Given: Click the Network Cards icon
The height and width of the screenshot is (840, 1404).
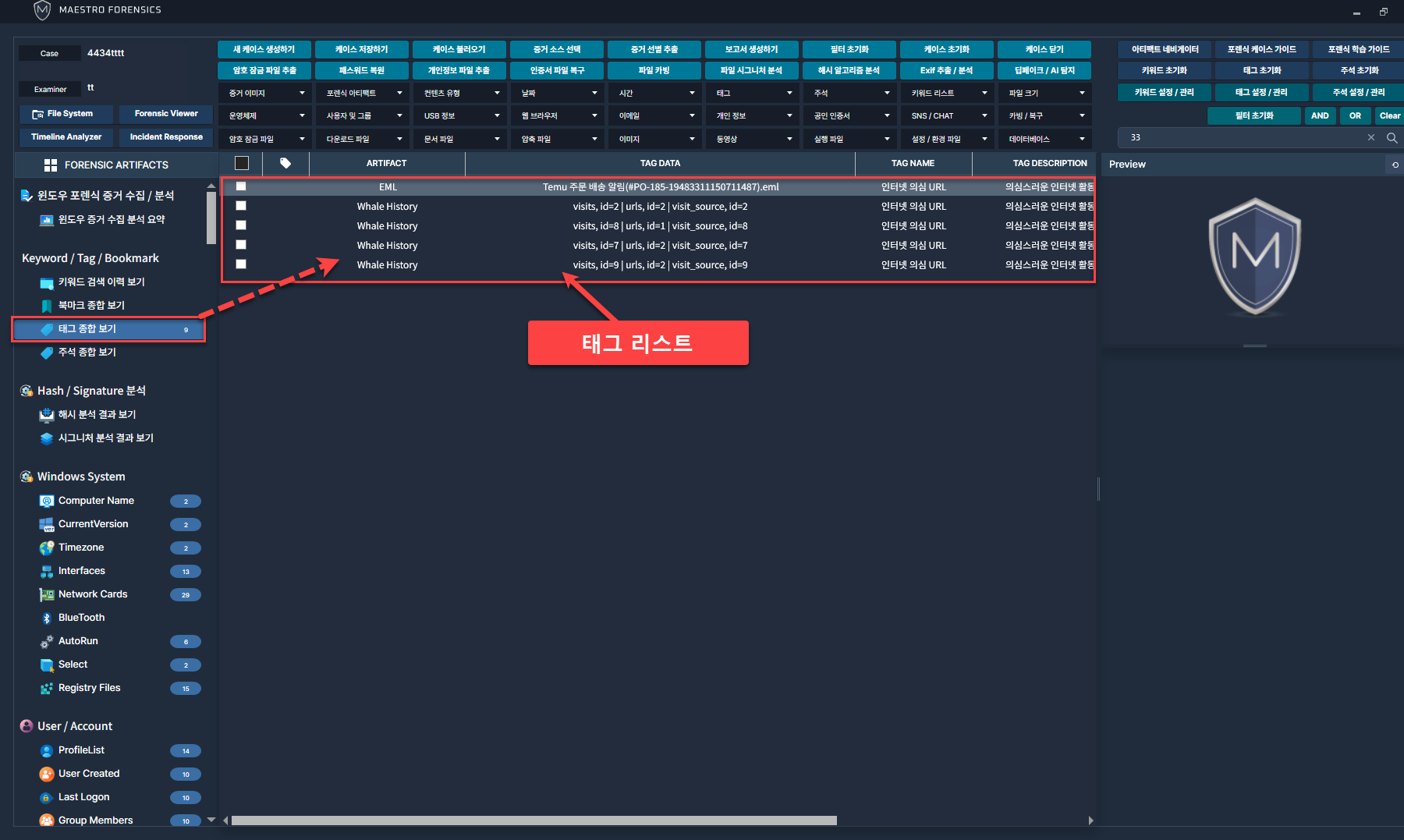Looking at the screenshot, I should tap(47, 594).
